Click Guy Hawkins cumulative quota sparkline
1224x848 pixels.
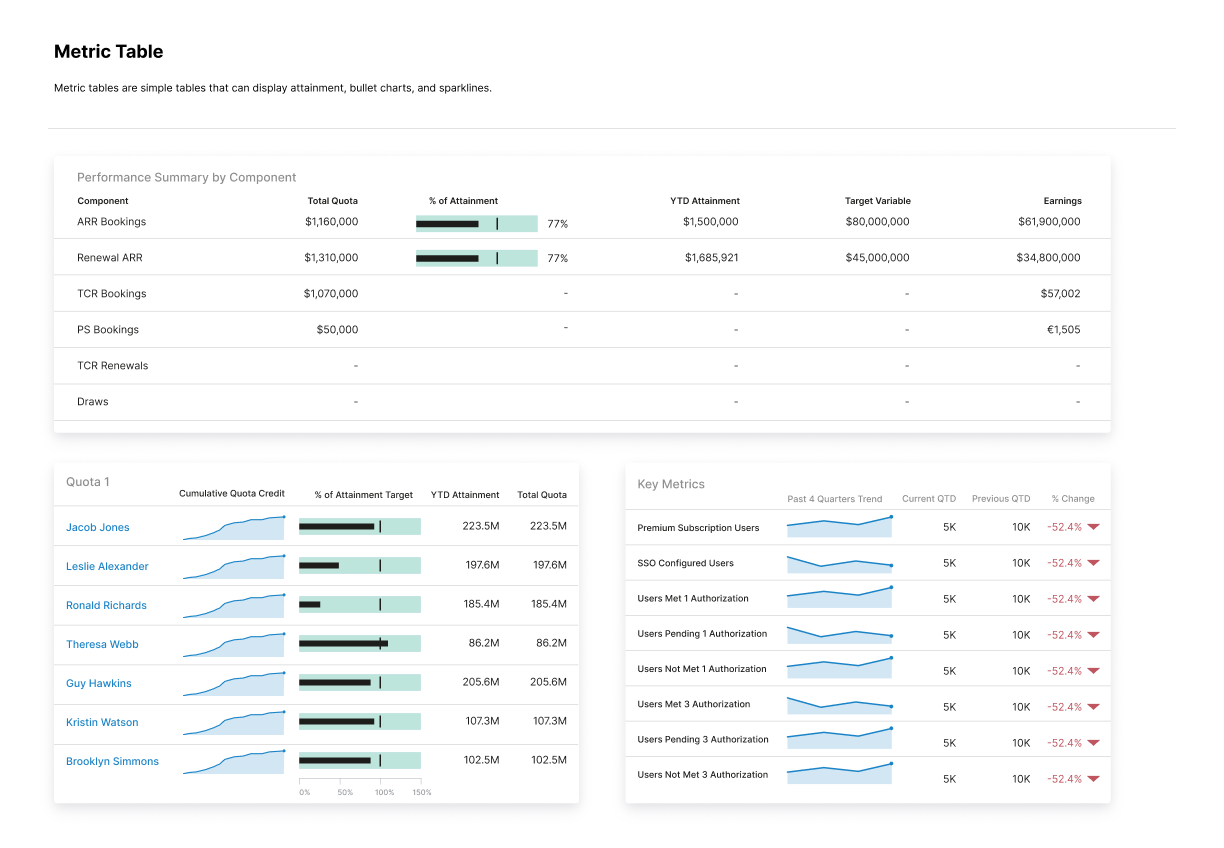tap(234, 684)
